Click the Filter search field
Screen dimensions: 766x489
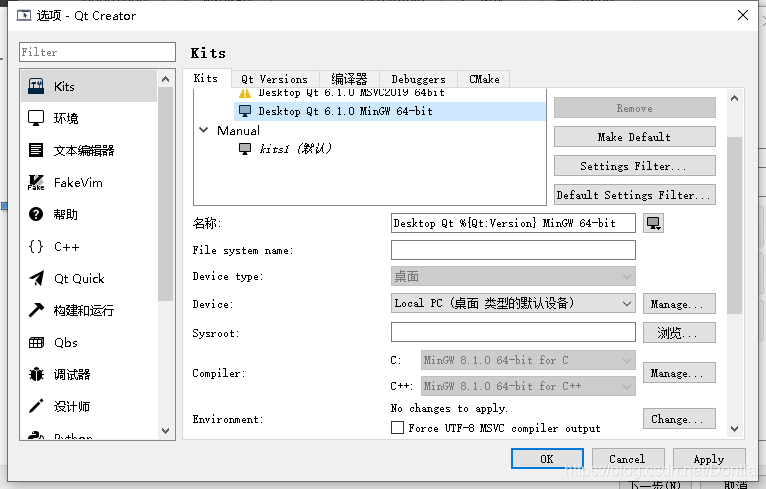click(97, 52)
